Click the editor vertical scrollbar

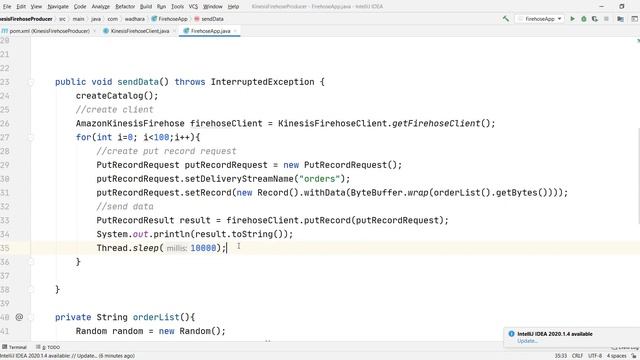point(638,176)
